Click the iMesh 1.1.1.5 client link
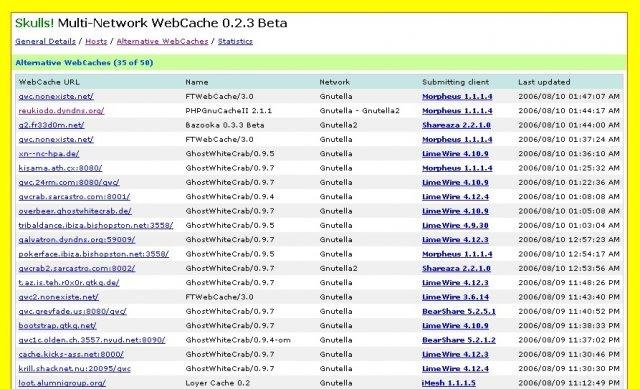Viewport: 640px width, 389px height. 449,383
